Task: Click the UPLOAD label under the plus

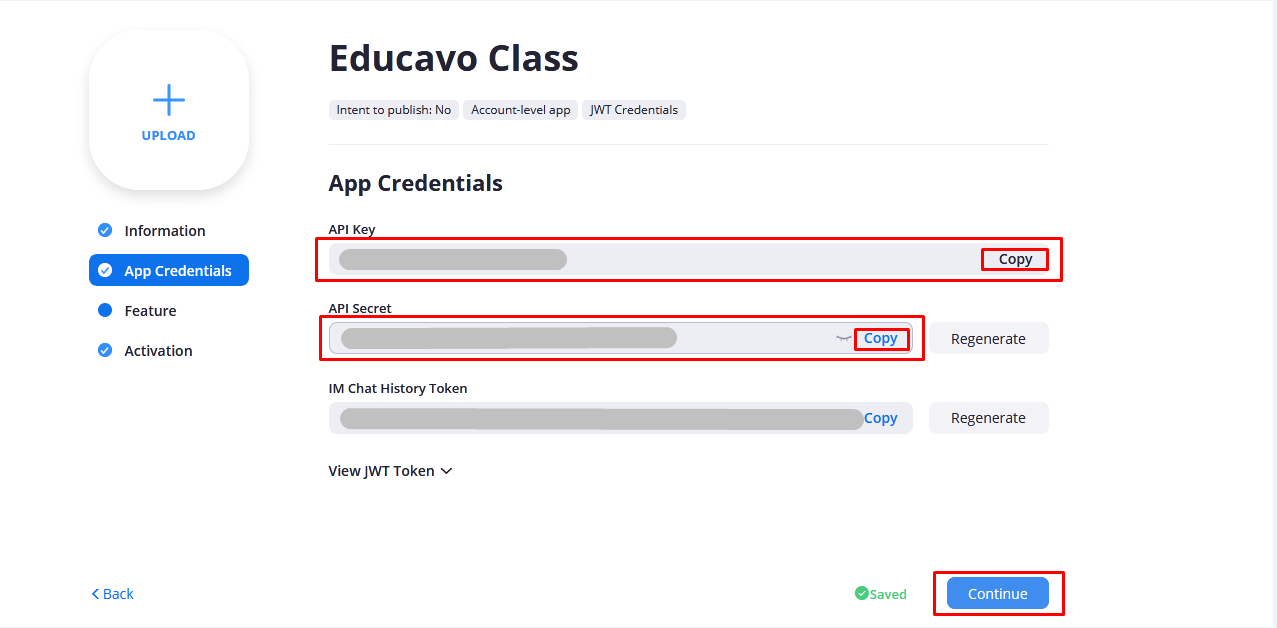Action: [x=168, y=136]
